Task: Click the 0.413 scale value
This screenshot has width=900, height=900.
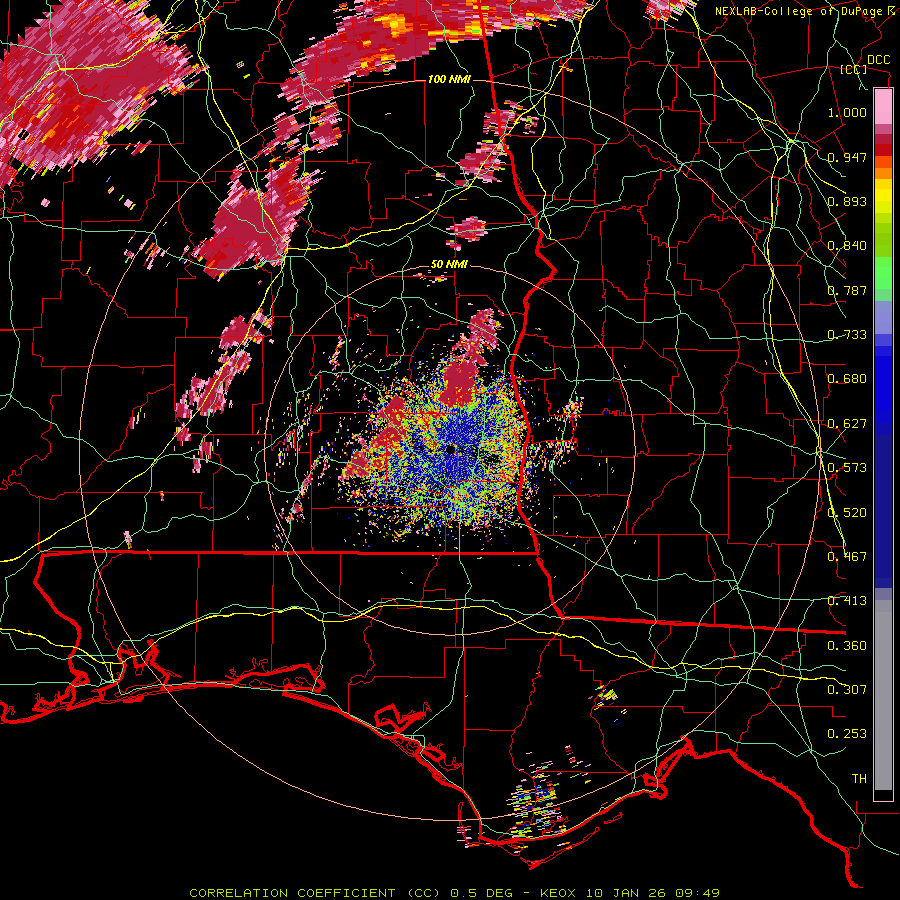Action: click(847, 601)
